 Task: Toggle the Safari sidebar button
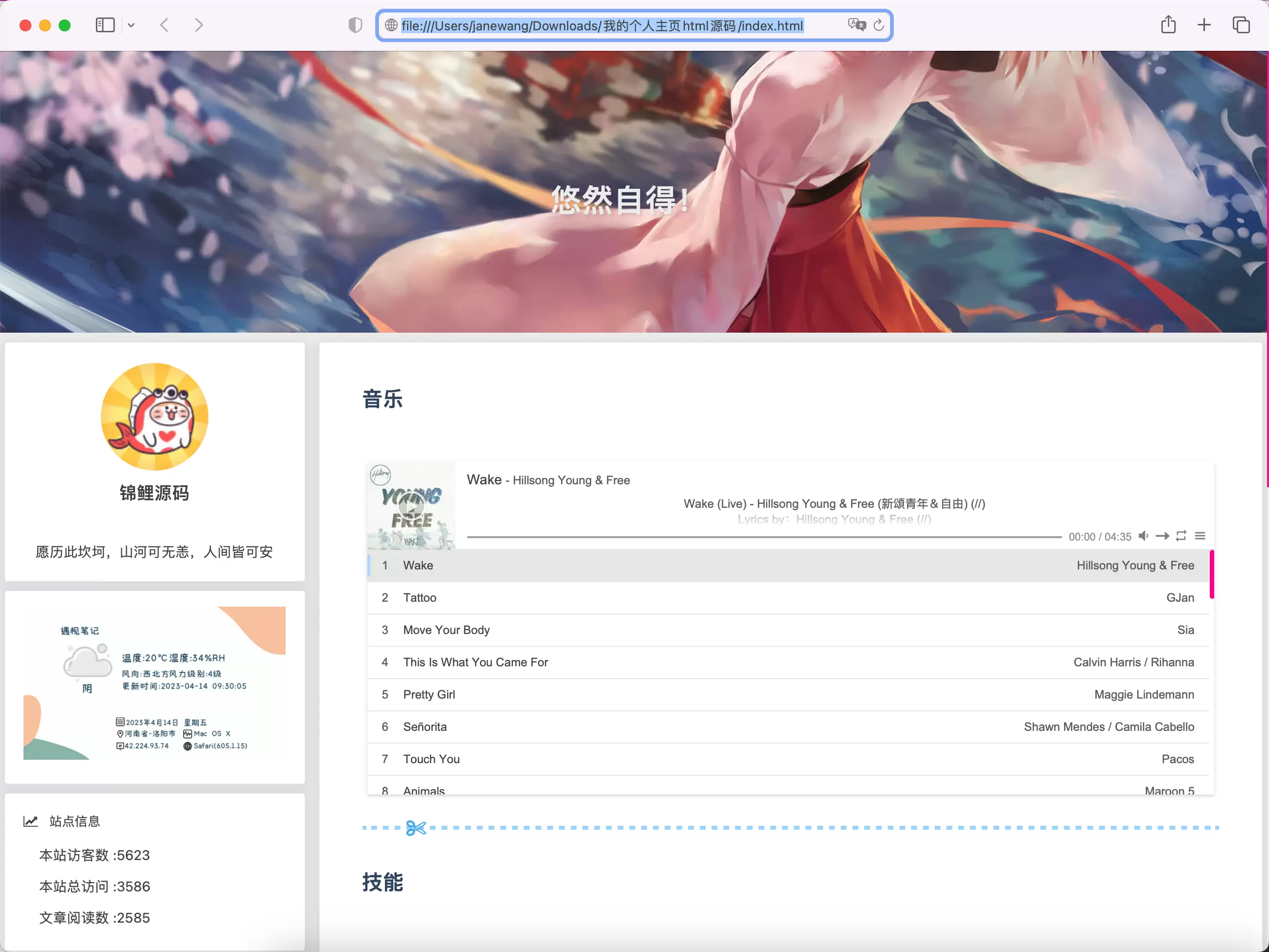[x=105, y=25]
